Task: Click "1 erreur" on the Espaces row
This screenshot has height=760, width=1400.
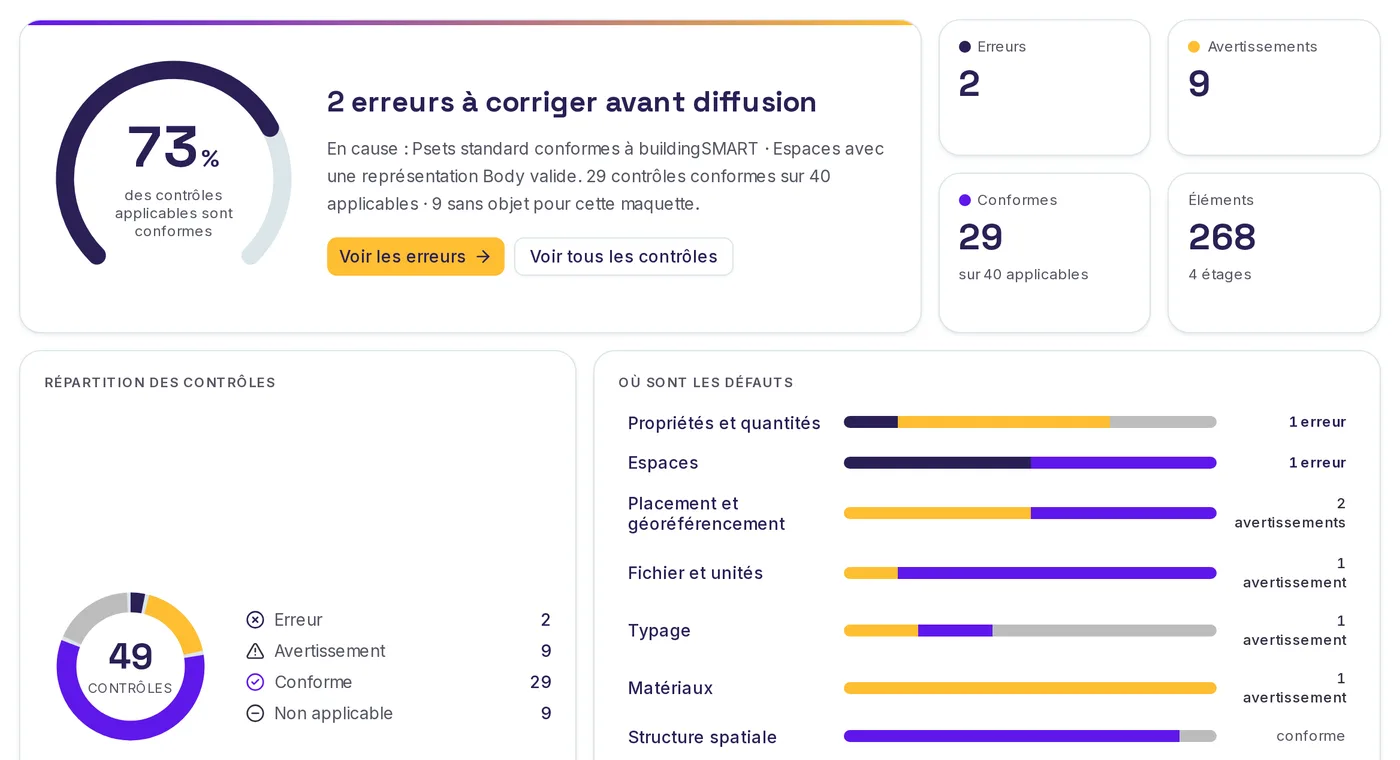Action: [x=1317, y=463]
